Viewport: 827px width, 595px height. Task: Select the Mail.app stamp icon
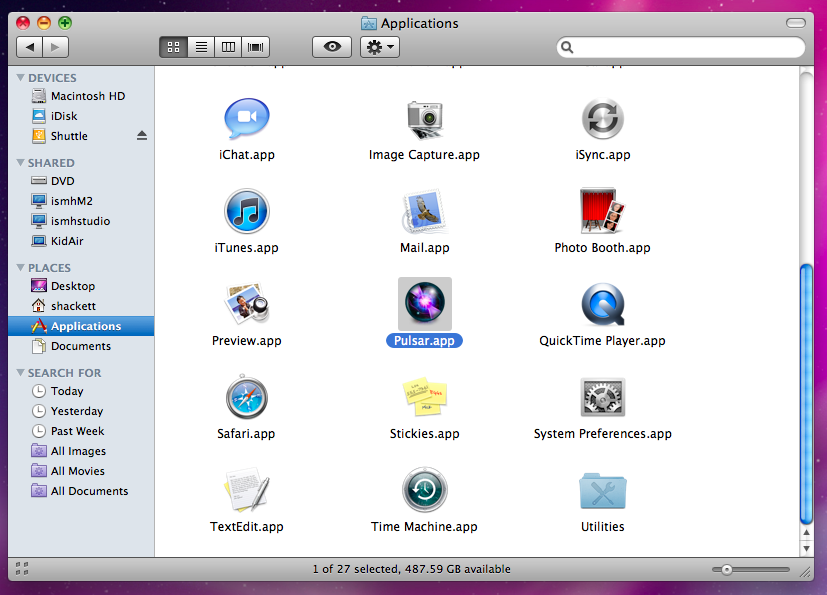tap(425, 212)
